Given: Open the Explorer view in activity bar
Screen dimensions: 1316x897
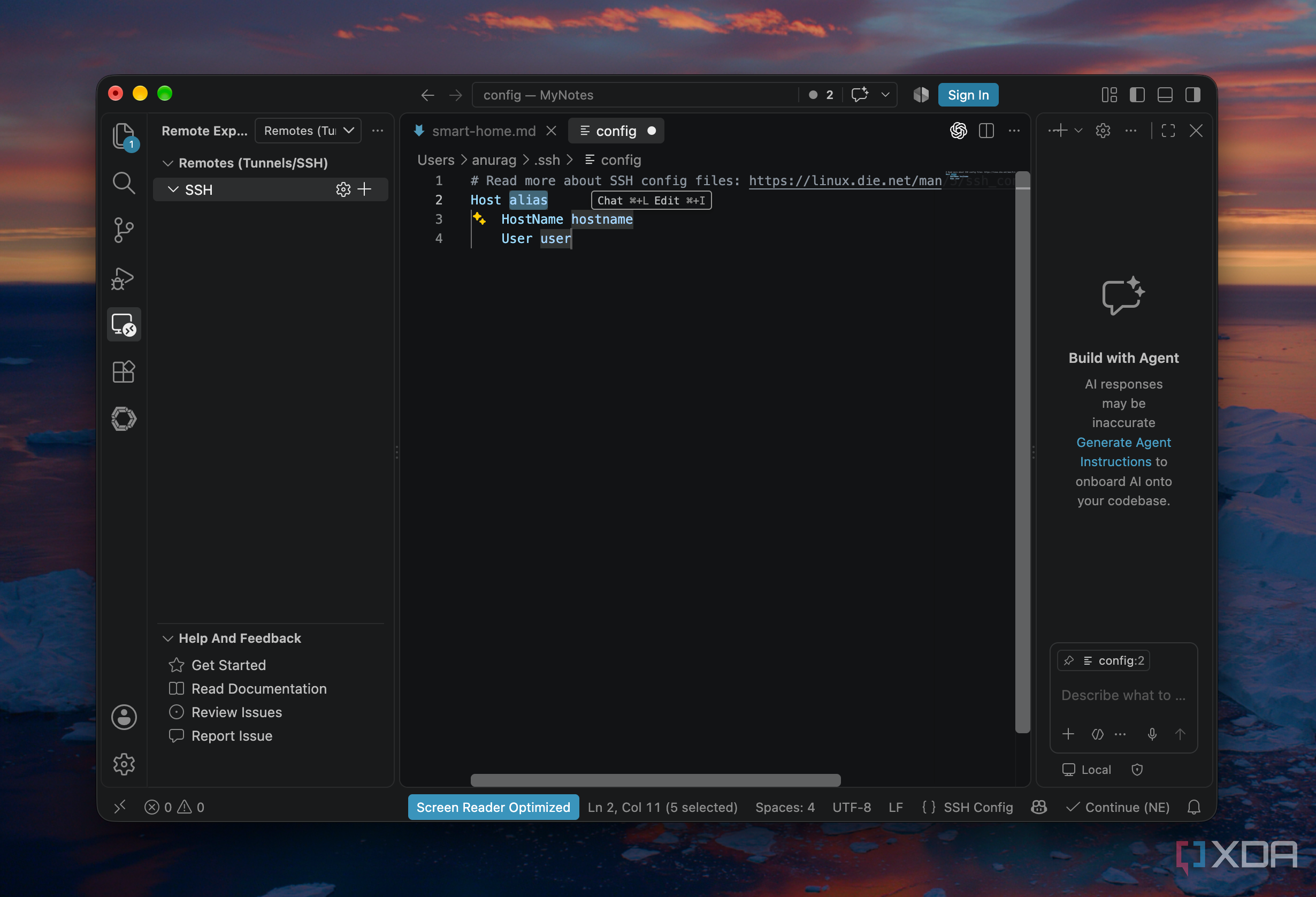Looking at the screenshot, I should pos(124,136).
